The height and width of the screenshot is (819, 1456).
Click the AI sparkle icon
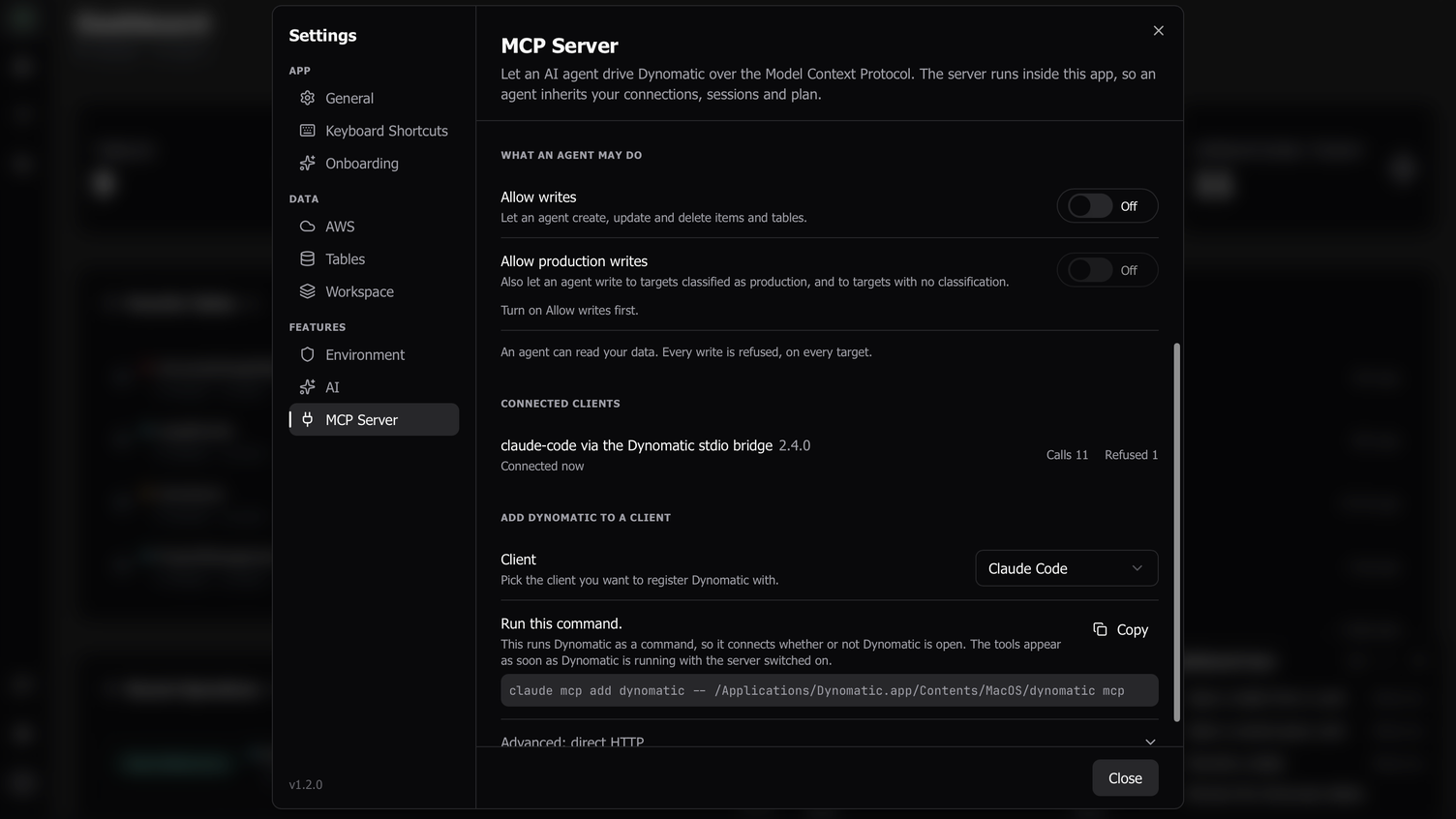click(x=307, y=387)
